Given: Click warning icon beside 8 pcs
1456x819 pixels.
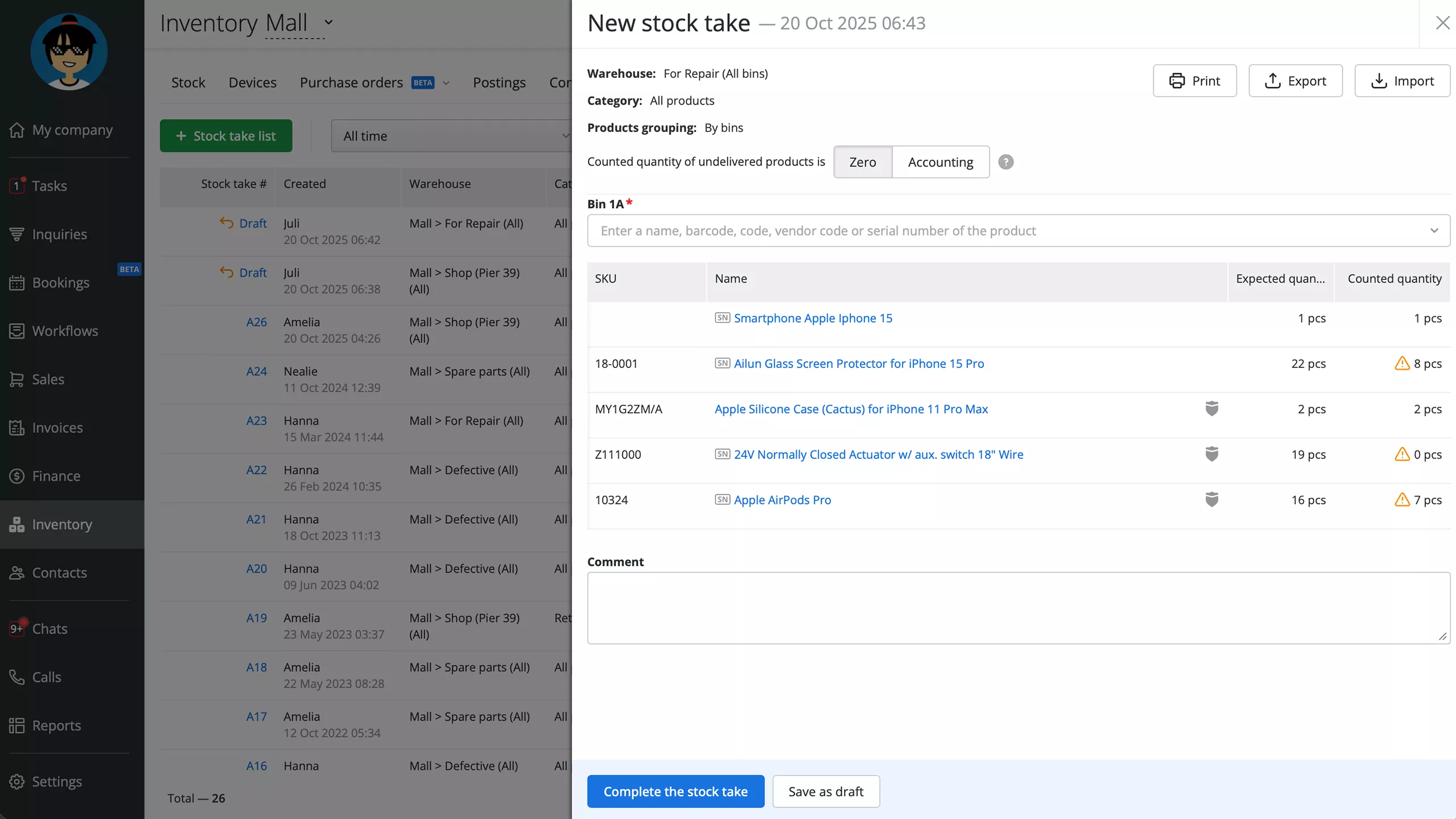Looking at the screenshot, I should [1401, 363].
